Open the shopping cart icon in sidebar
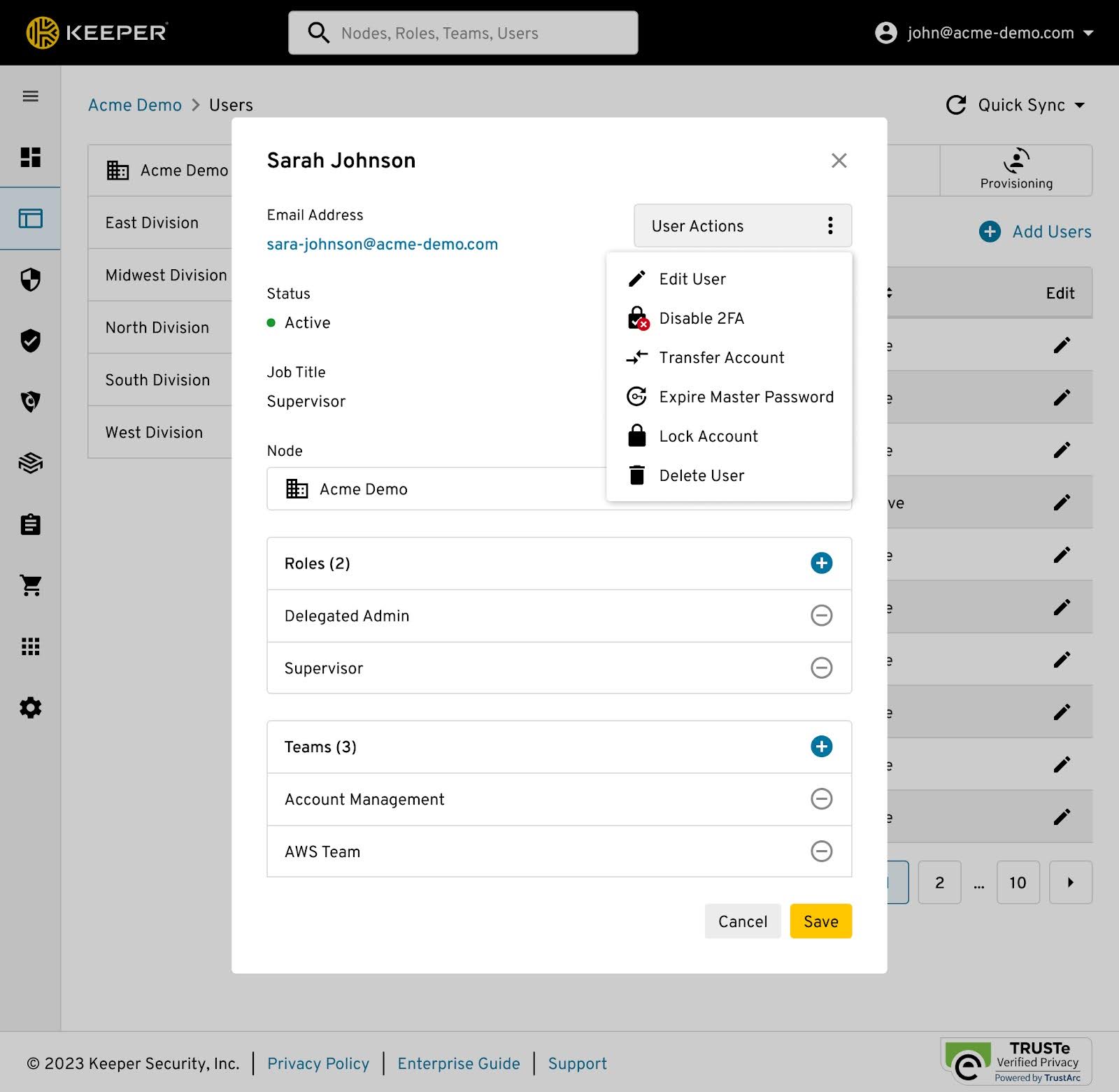This screenshot has width=1119, height=1092. pyautogui.click(x=30, y=585)
